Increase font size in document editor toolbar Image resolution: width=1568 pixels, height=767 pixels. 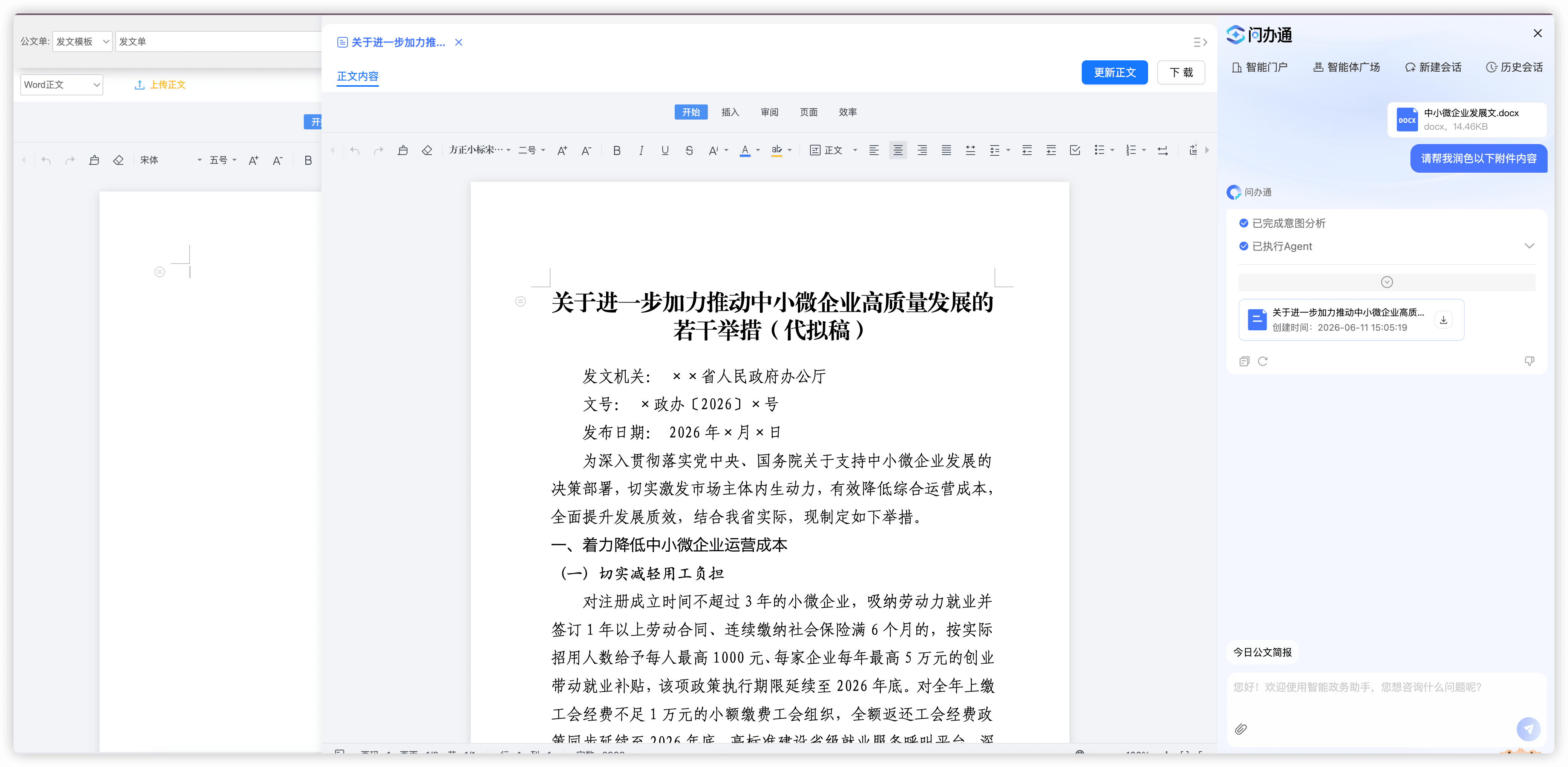[562, 150]
